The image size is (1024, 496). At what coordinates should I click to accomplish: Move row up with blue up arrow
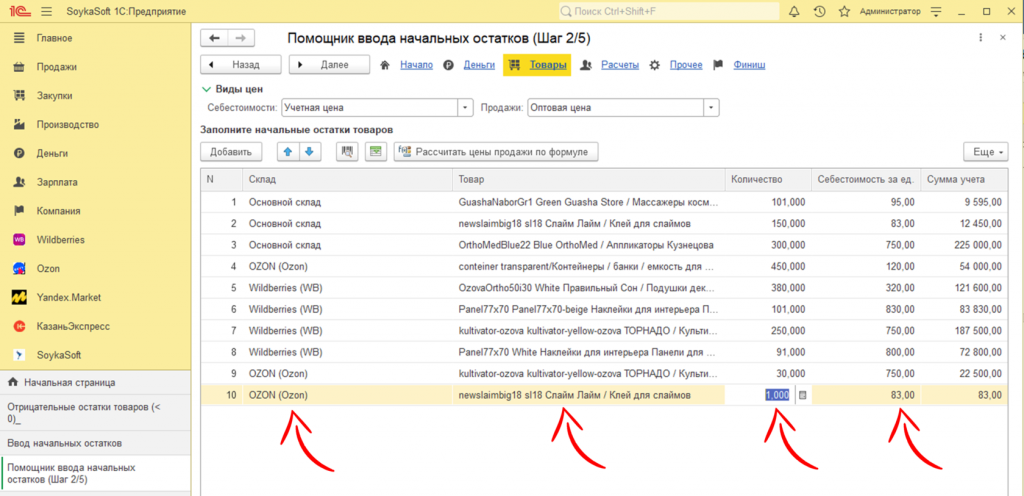coord(287,152)
